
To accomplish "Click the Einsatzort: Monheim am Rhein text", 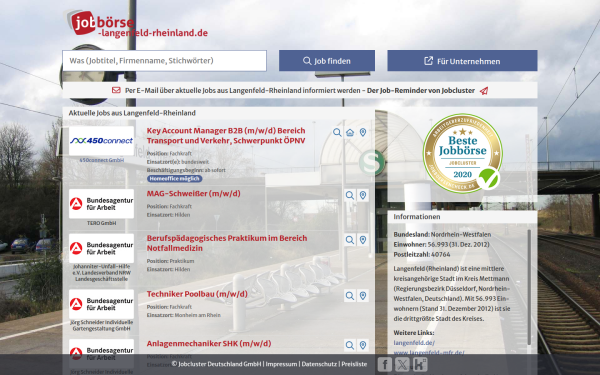I will tap(184, 315).
